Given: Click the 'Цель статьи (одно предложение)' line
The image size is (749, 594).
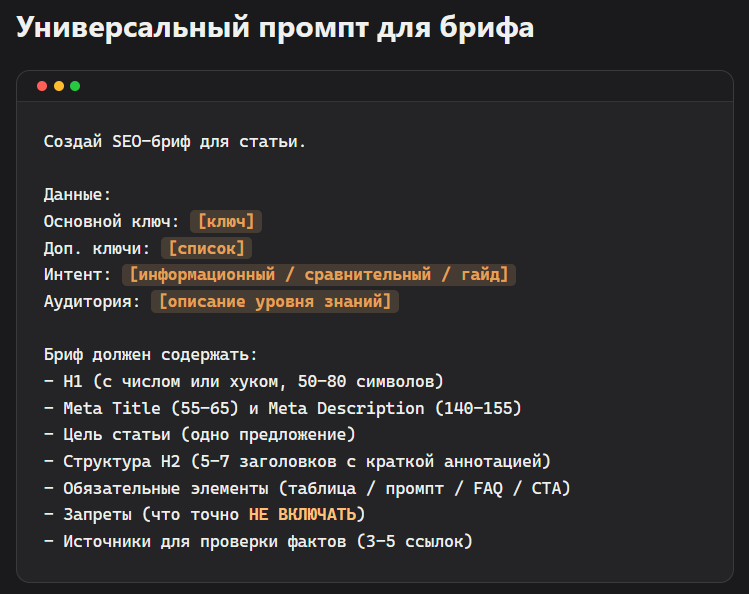Looking at the screenshot, I should point(200,435).
